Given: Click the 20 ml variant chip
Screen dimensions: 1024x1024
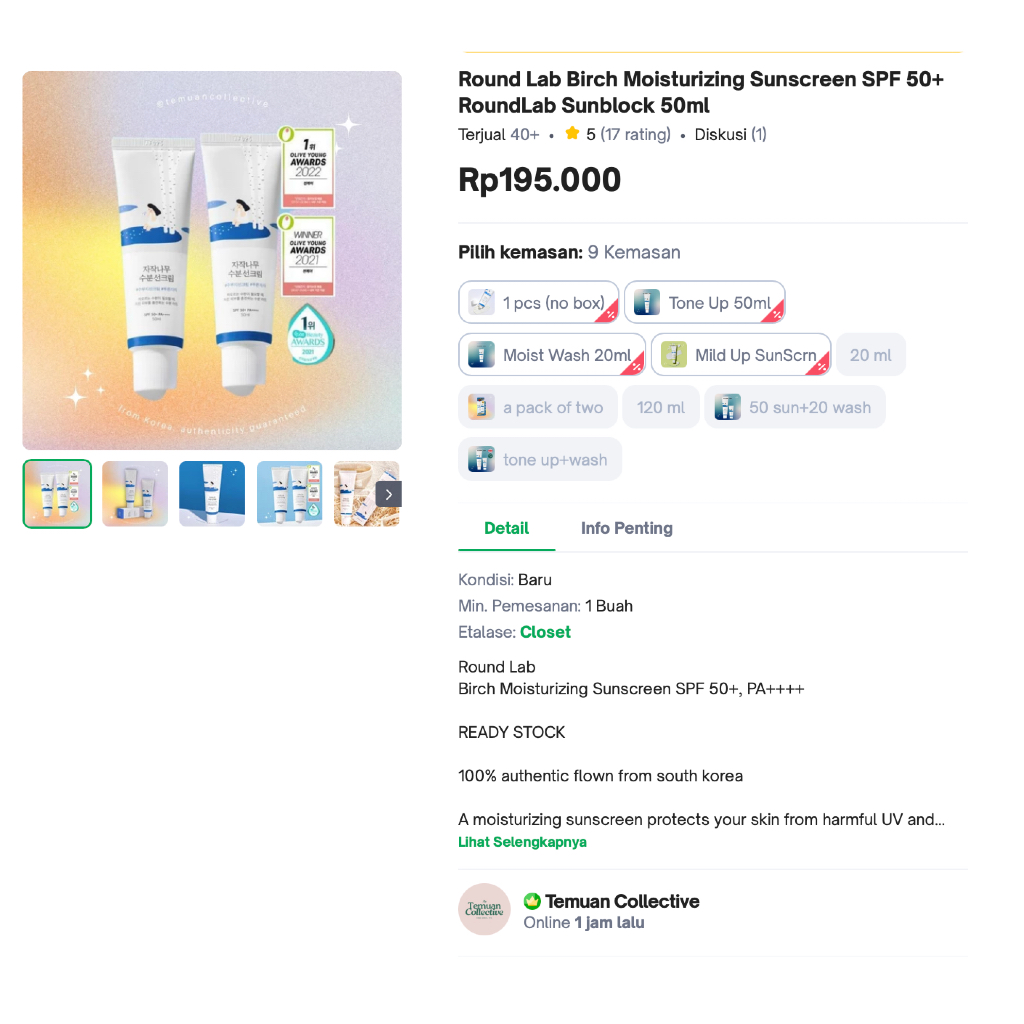Looking at the screenshot, I should point(871,355).
